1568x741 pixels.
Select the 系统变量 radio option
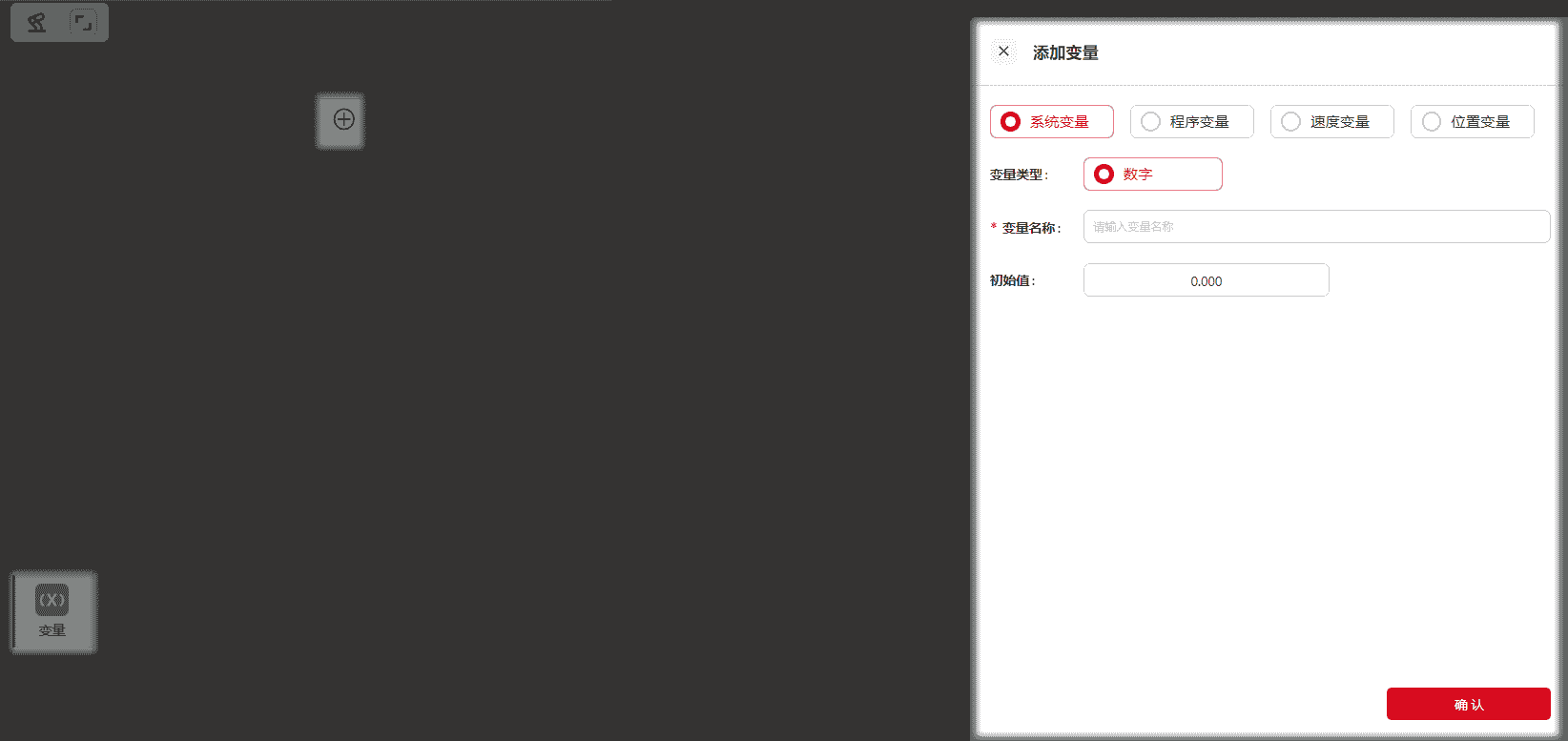[1051, 122]
